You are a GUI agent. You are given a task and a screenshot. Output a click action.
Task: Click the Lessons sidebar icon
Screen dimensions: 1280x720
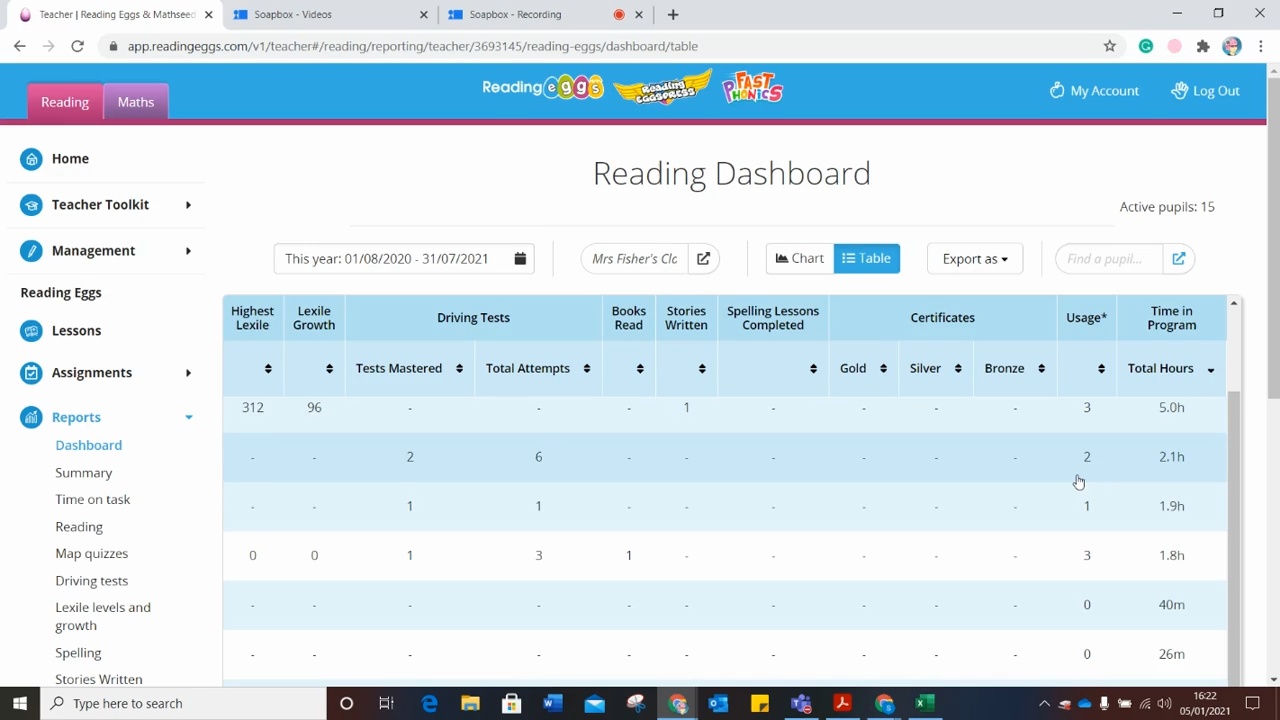32,331
